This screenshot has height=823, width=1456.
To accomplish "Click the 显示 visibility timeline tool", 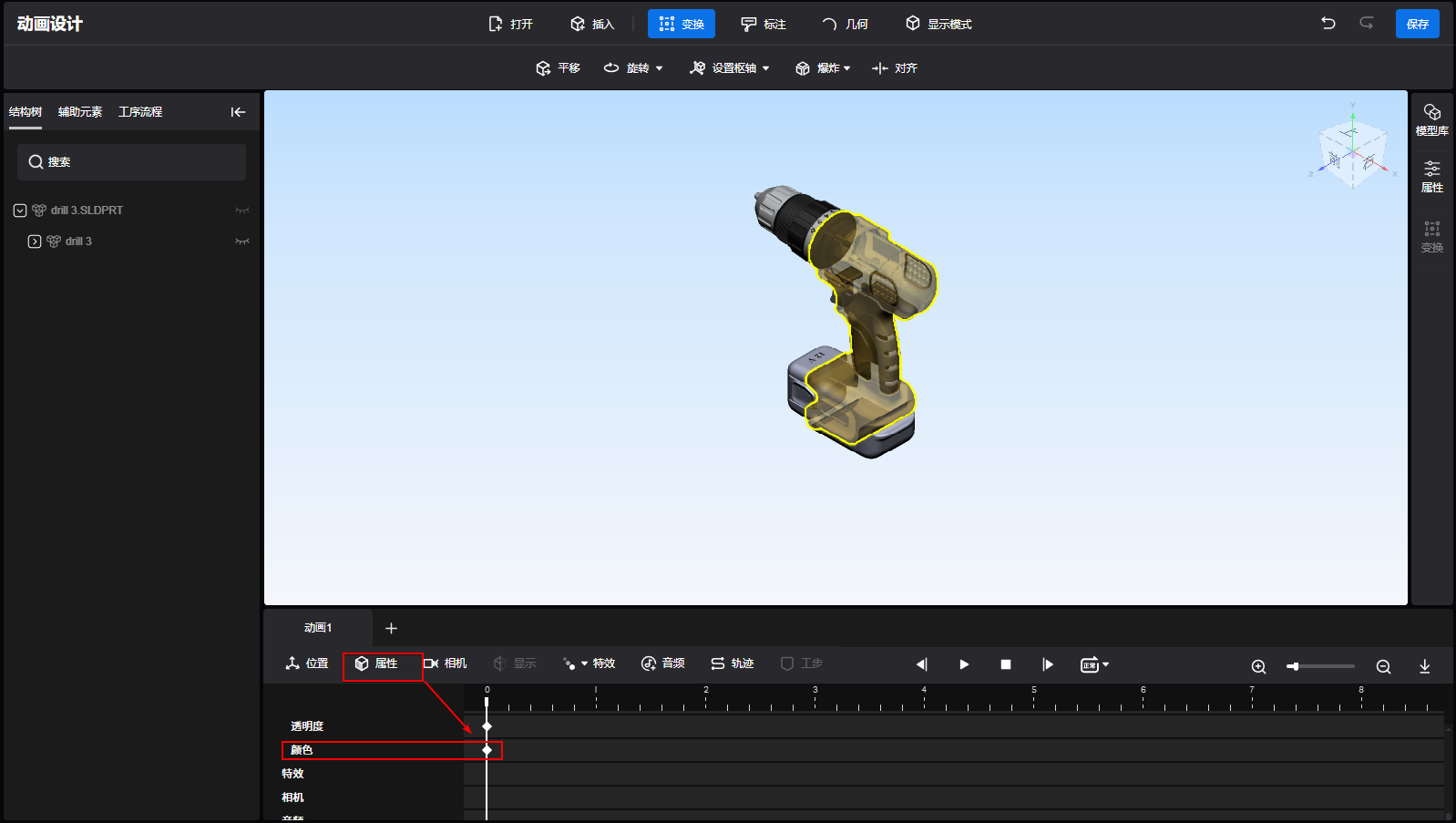I will [x=515, y=664].
